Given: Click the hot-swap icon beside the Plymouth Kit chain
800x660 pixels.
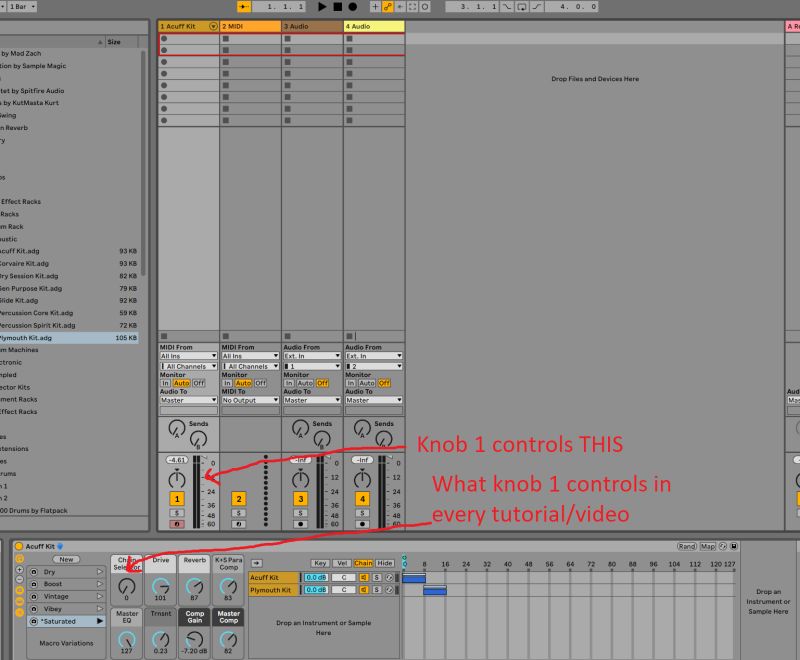Looking at the screenshot, I should pyautogui.click(x=388, y=590).
